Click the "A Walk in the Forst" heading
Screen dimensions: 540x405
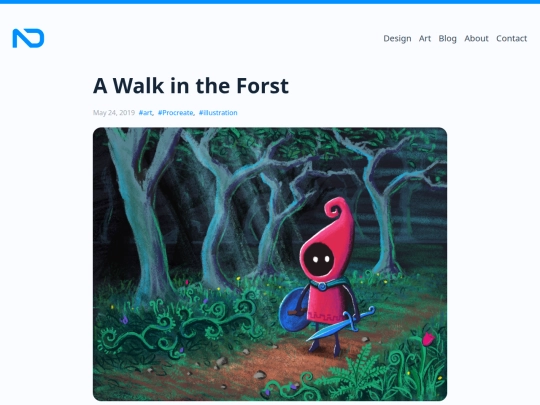click(x=191, y=86)
